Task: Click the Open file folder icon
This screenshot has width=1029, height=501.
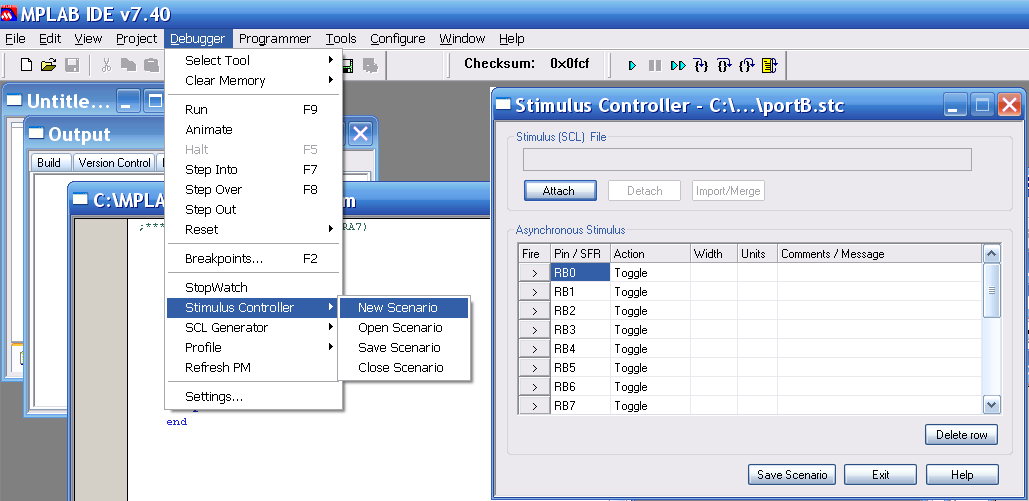Action: click(49, 65)
